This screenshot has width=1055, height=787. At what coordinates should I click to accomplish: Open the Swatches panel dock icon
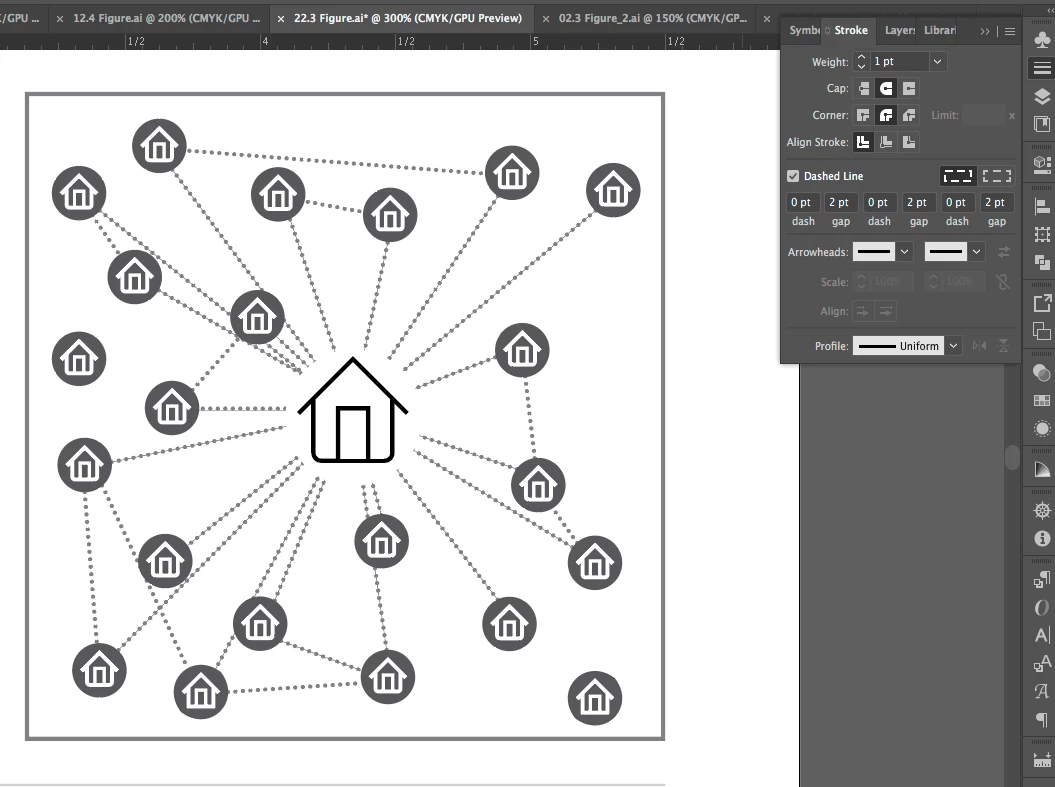[1042, 400]
